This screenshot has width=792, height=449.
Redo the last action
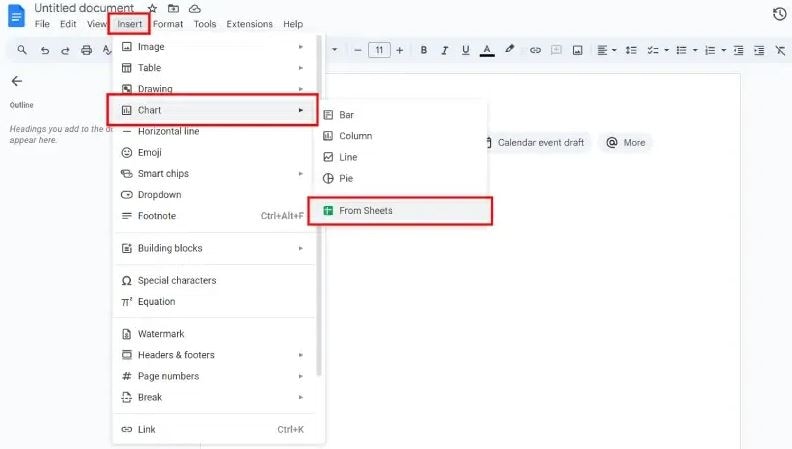[65, 50]
